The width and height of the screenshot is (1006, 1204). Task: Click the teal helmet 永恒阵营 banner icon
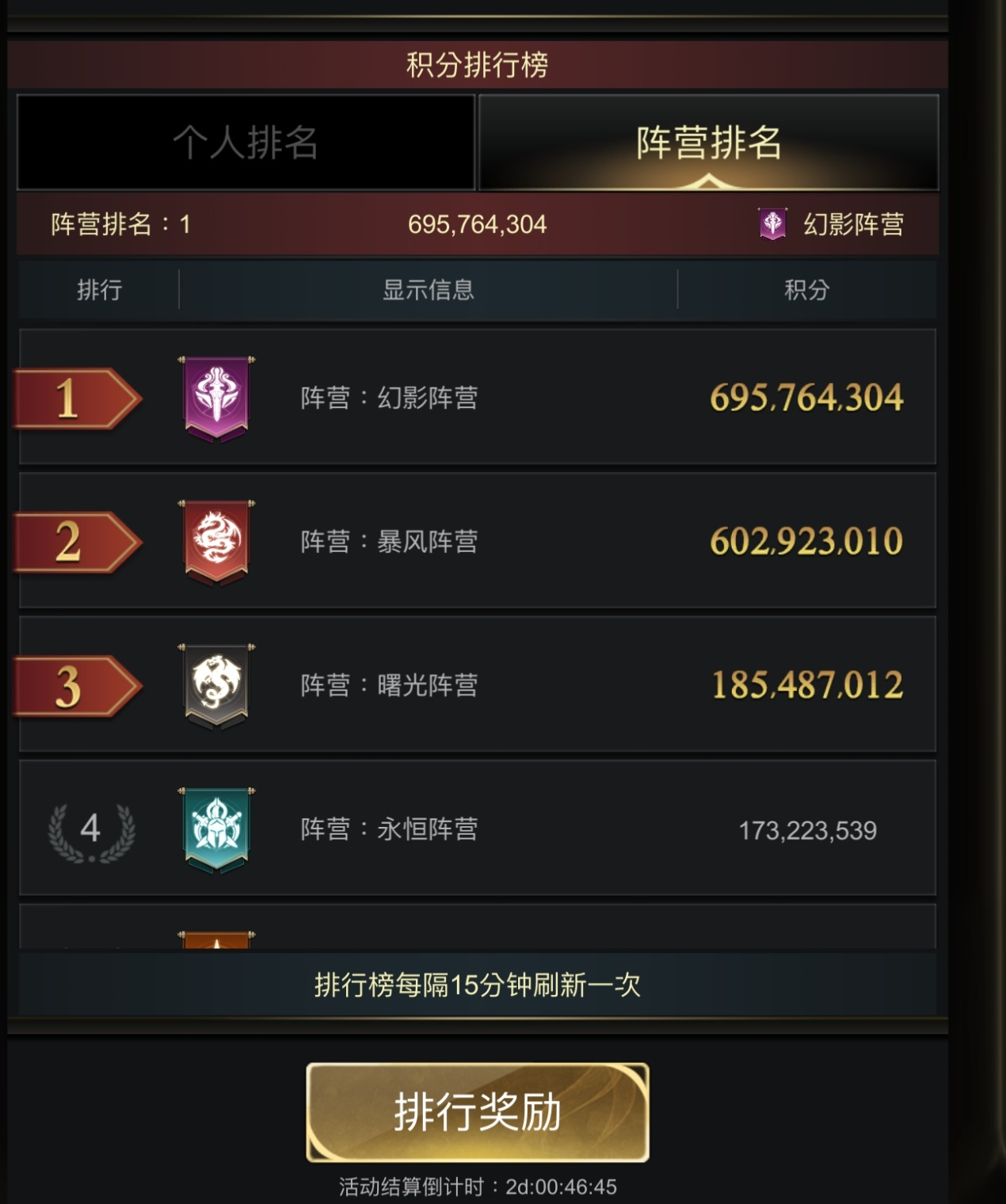point(216,829)
